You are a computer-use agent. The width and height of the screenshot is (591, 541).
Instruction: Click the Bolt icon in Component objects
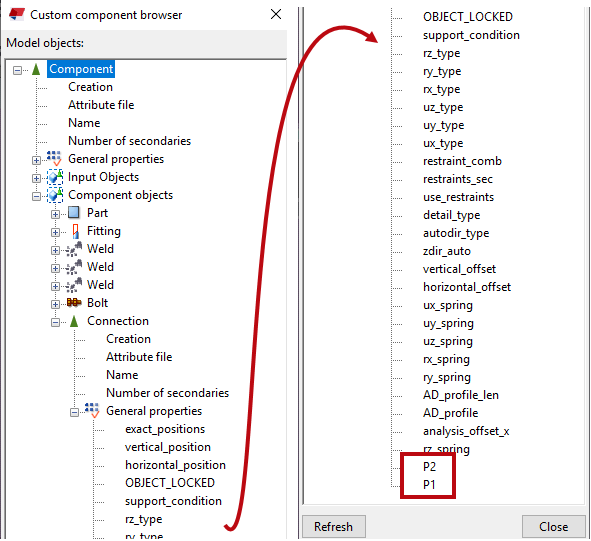click(x=74, y=302)
